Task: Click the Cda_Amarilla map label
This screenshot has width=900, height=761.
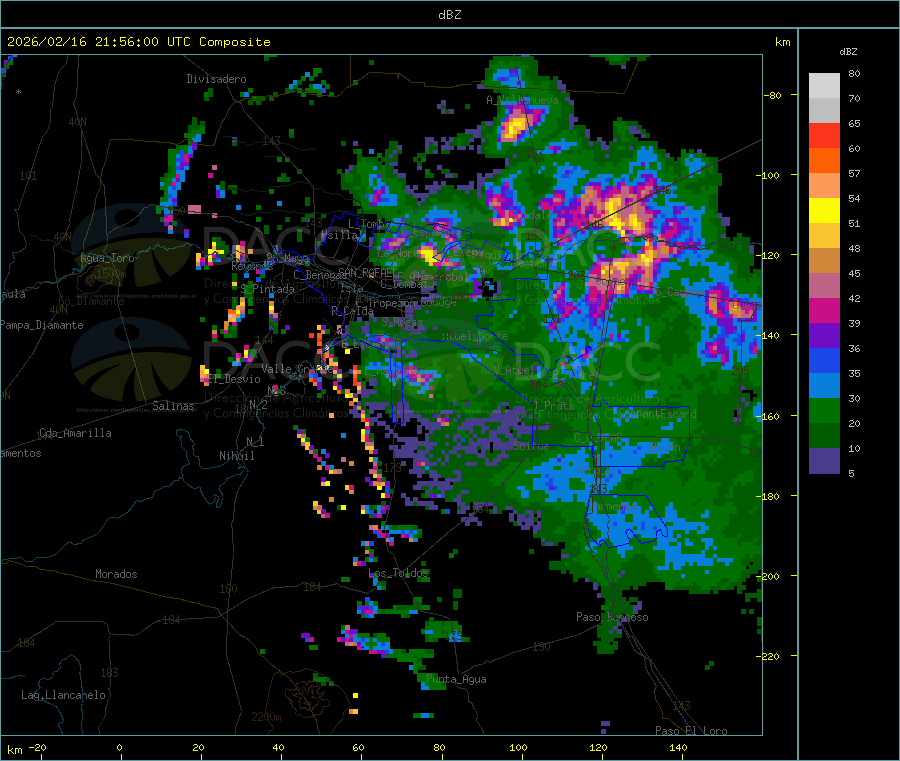Action: tap(75, 433)
